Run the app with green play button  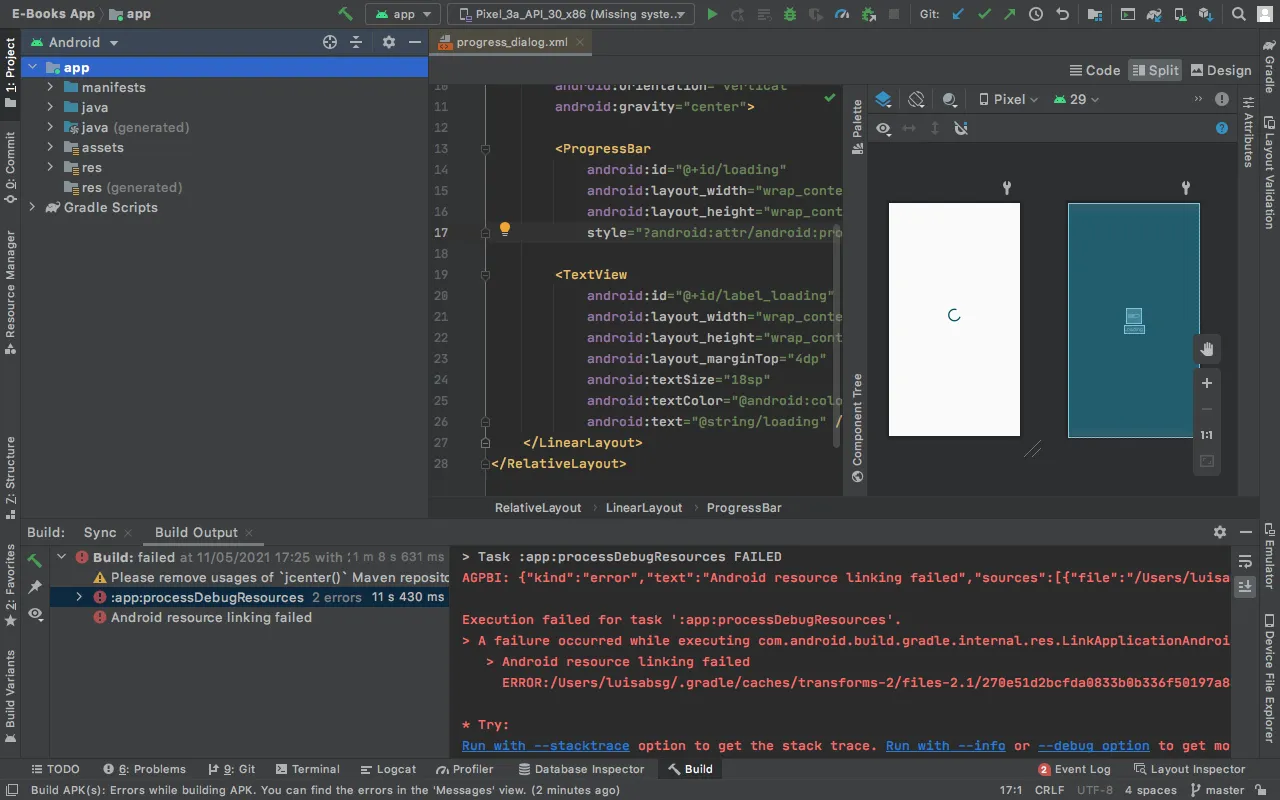712,14
